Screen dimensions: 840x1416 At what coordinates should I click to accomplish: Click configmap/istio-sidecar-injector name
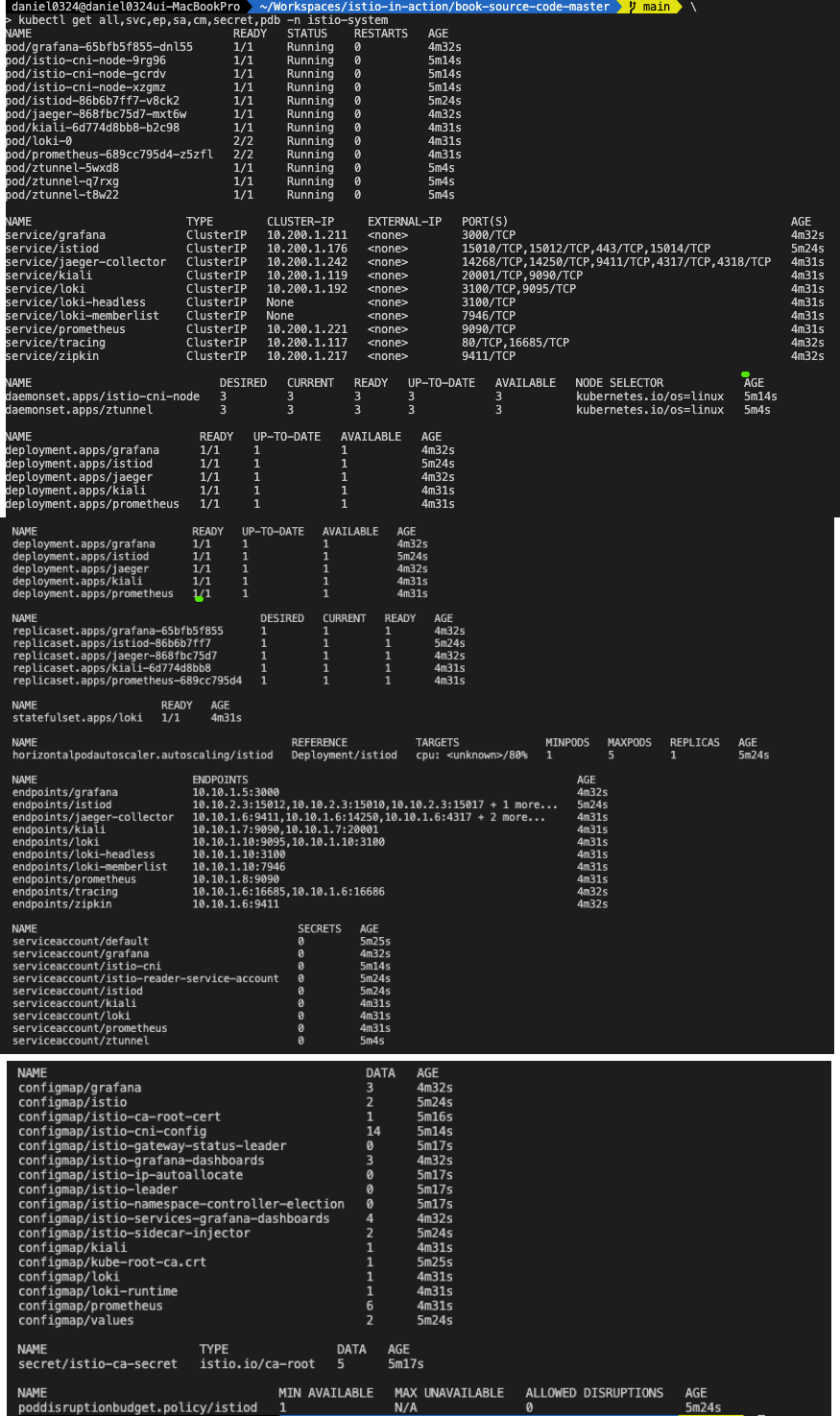(x=134, y=1233)
